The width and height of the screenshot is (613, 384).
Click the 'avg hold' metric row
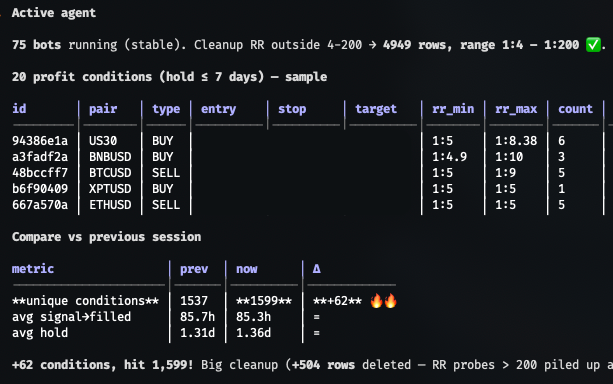(x=40, y=333)
